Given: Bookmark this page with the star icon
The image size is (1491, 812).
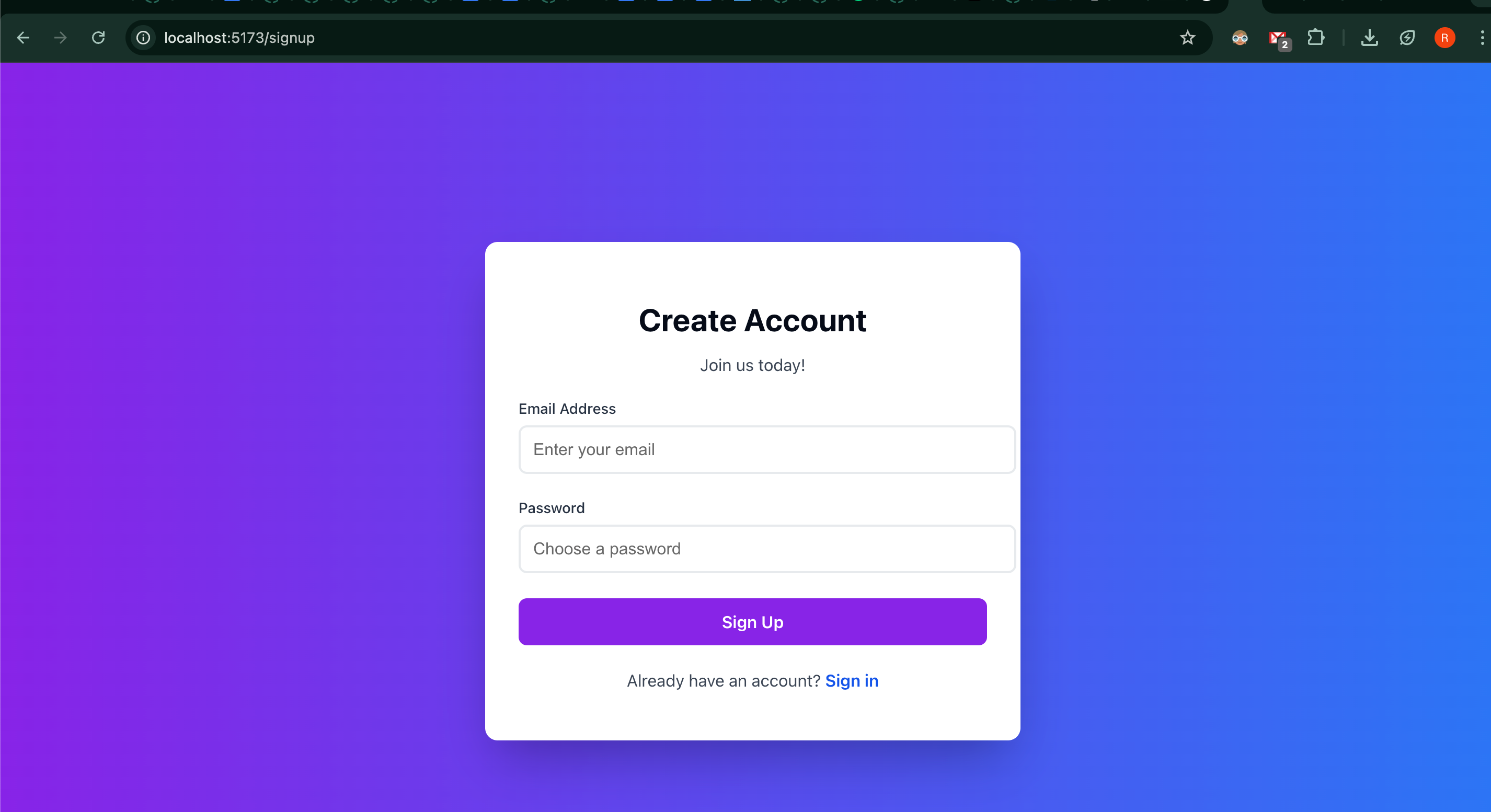Looking at the screenshot, I should [x=1187, y=38].
